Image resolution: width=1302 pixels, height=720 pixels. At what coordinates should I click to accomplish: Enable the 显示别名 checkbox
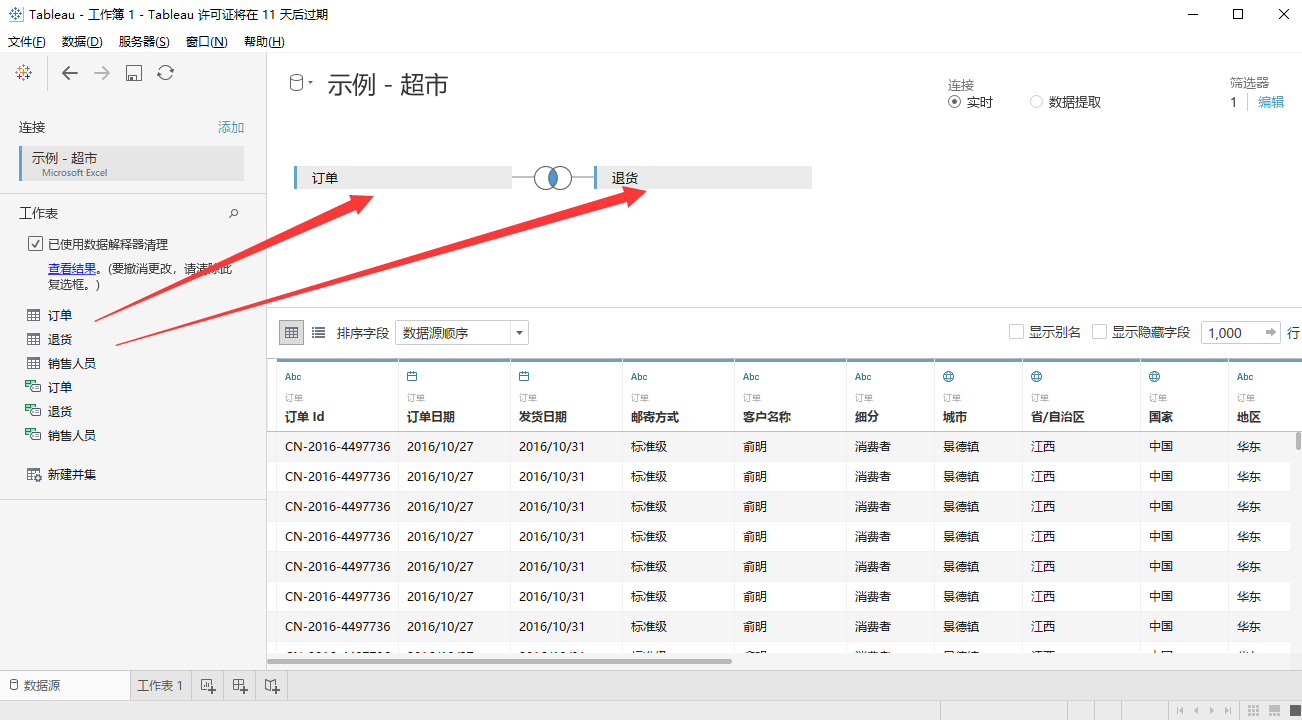(1016, 332)
